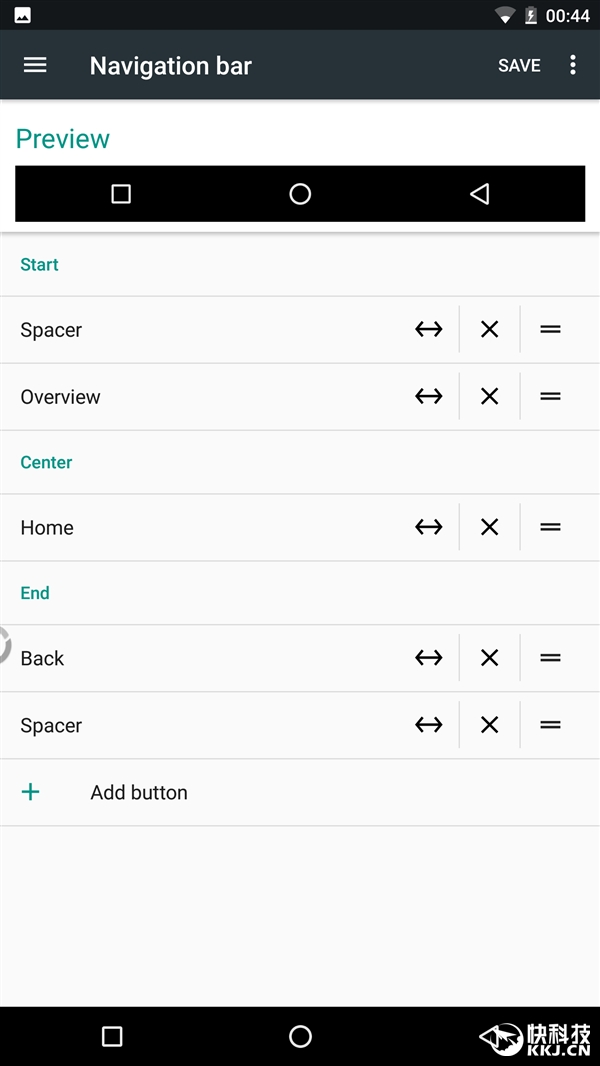Tap the preview Overview square icon

pos(121,194)
